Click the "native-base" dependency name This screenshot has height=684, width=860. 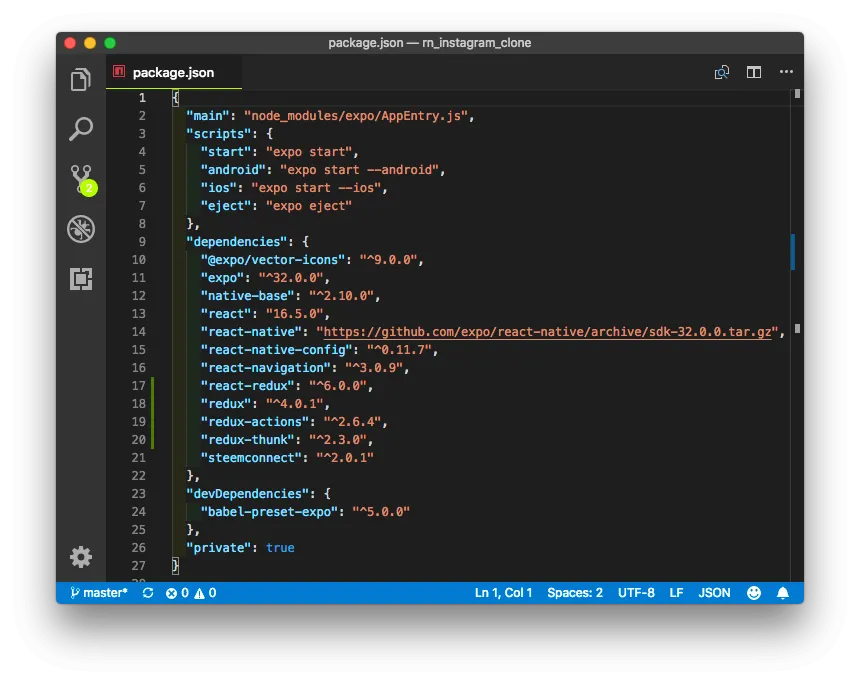point(247,296)
